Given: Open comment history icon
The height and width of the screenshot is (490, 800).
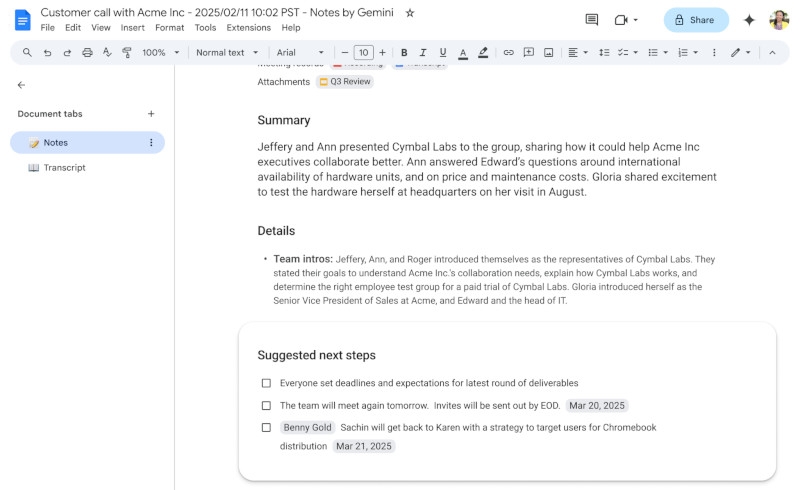Looking at the screenshot, I should coord(591,20).
